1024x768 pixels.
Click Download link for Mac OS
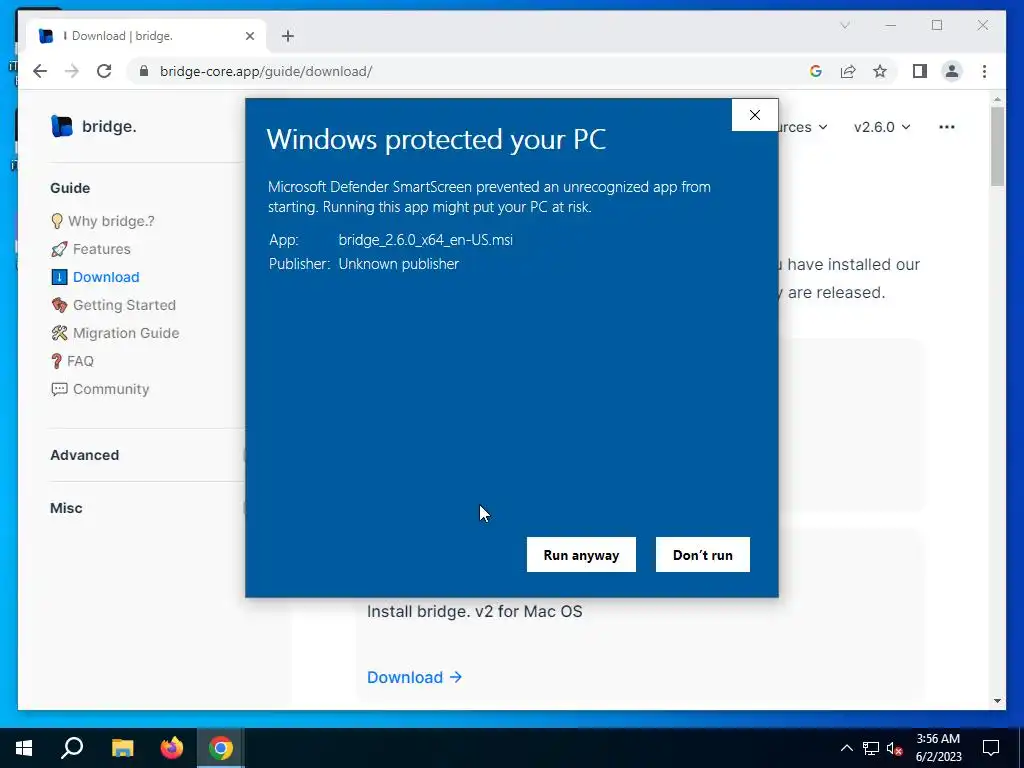click(414, 677)
